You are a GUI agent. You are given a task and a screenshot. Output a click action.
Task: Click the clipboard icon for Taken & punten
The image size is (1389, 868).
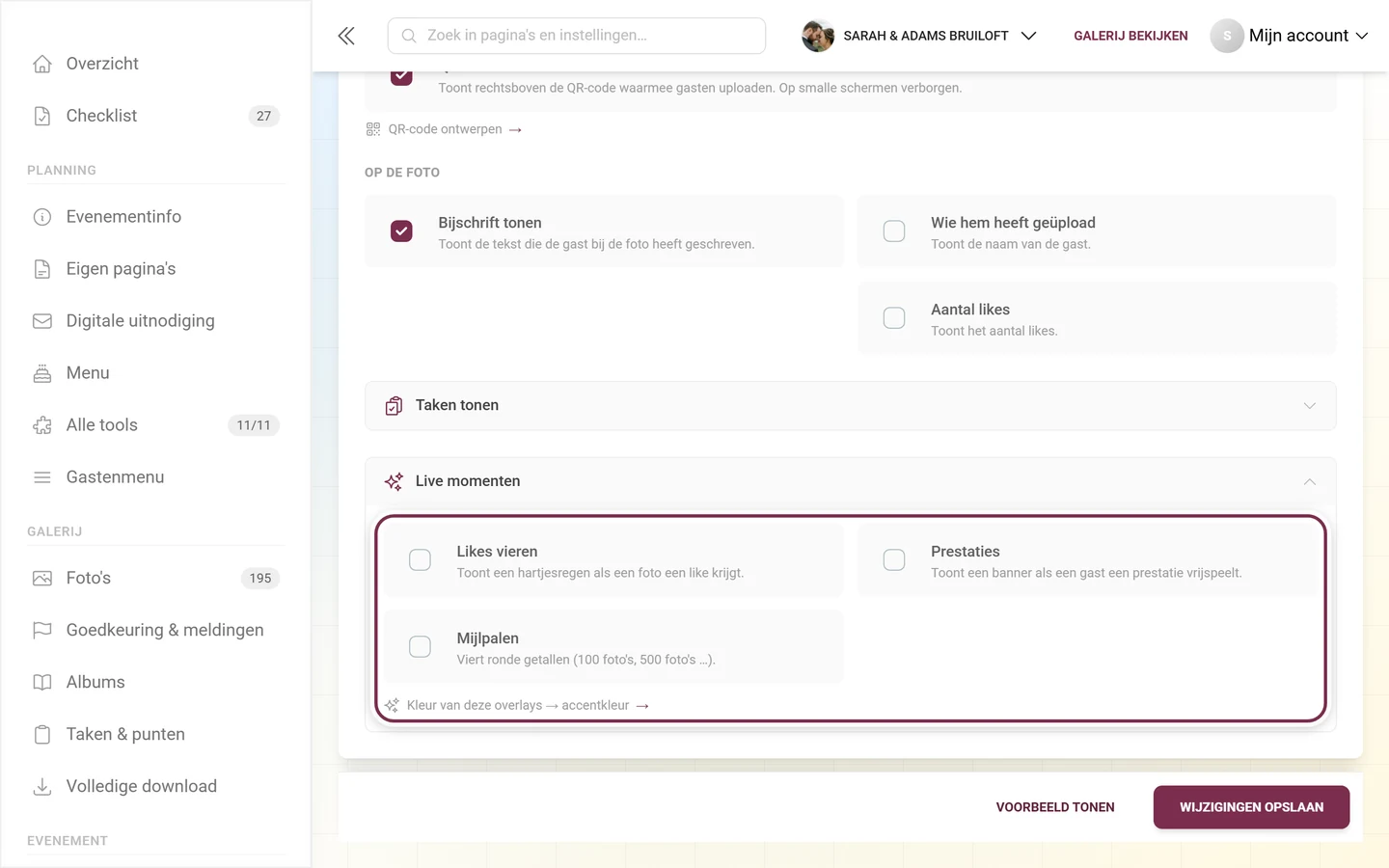tap(42, 735)
